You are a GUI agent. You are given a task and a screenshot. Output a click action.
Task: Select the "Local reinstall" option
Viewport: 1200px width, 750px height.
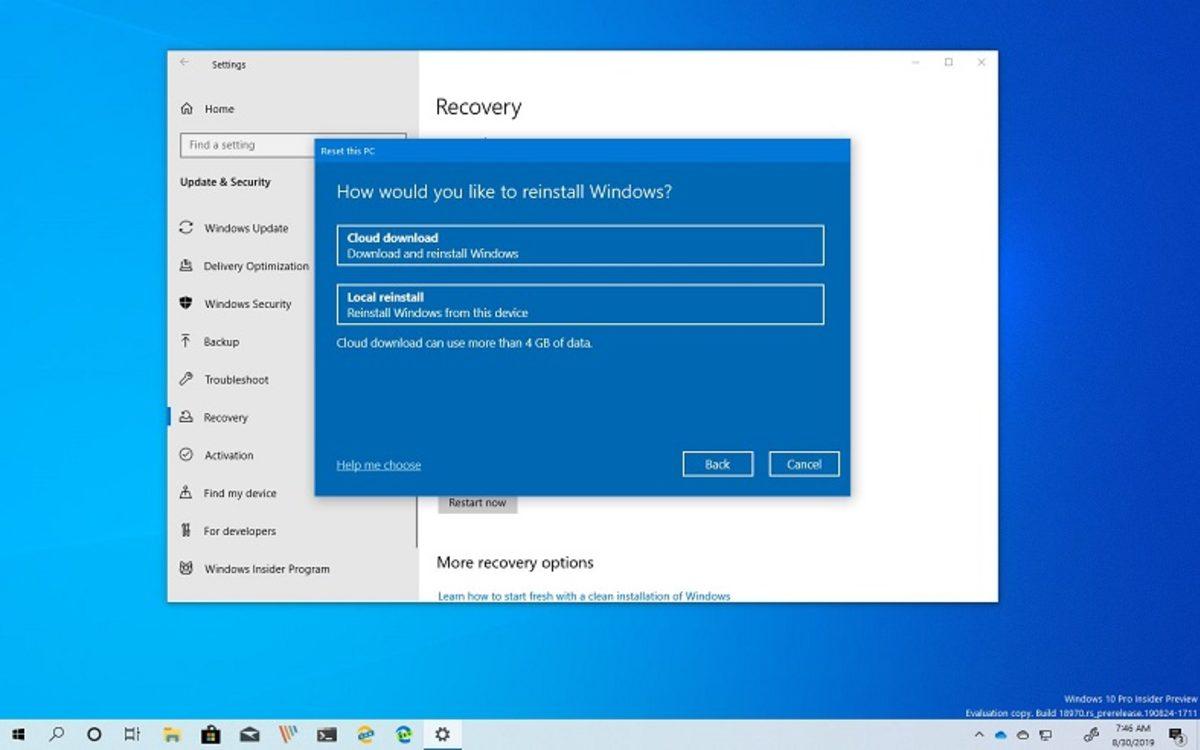(580, 304)
